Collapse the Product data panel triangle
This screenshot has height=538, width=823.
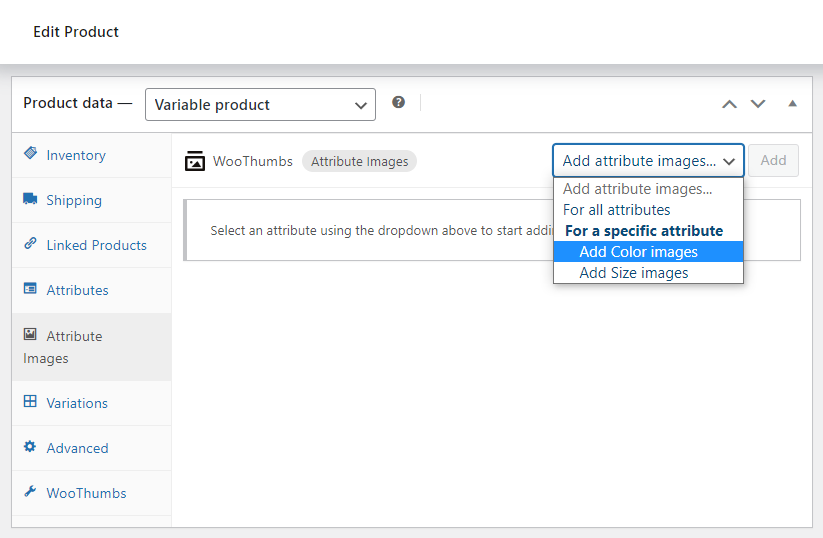[x=793, y=103]
